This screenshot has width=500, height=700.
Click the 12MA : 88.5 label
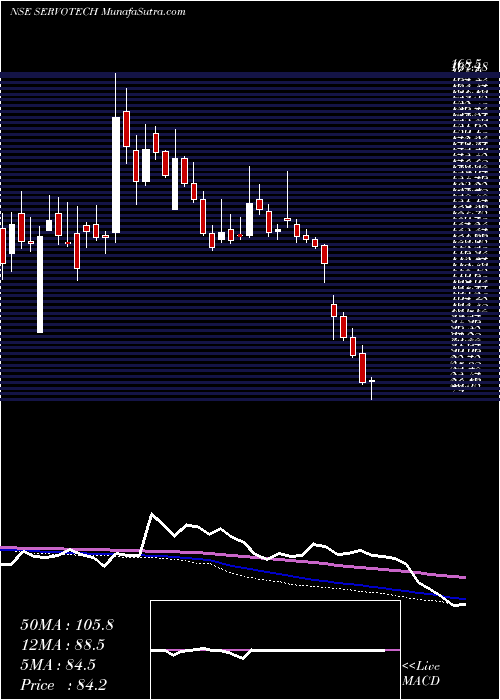[62, 645]
